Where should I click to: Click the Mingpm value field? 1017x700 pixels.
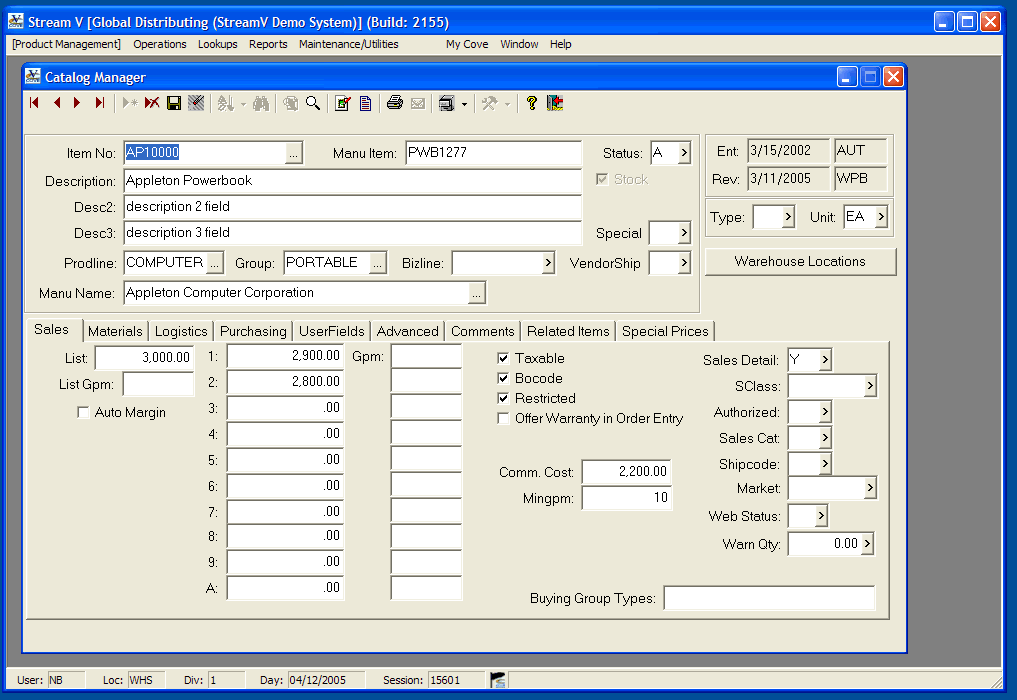pyautogui.click(x=626, y=498)
